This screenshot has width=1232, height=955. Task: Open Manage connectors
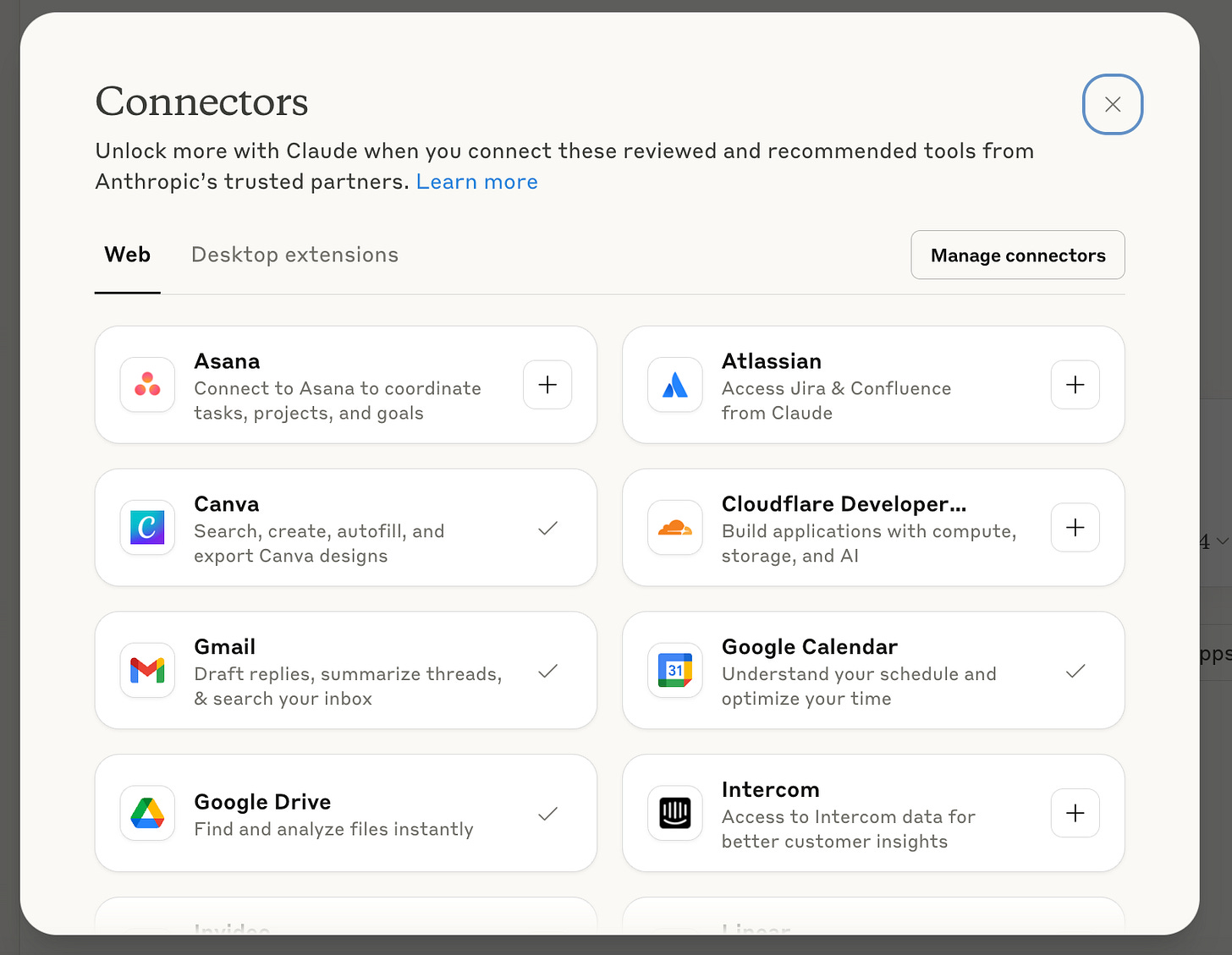1018,255
